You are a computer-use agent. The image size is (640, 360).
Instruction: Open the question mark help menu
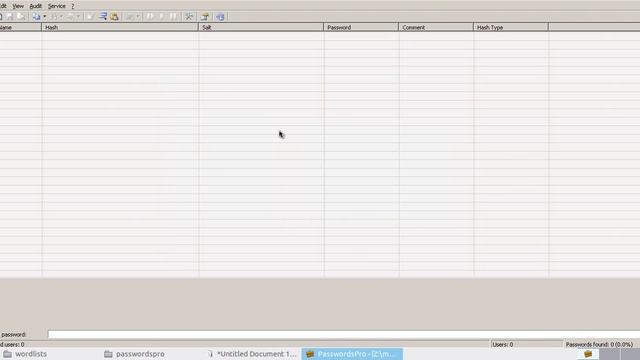[x=73, y=6]
